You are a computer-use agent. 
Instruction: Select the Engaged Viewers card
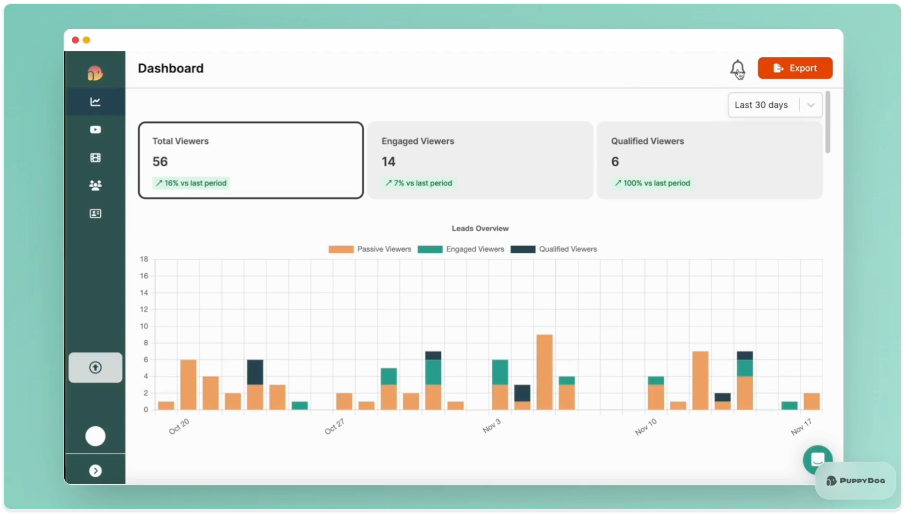tap(480, 160)
